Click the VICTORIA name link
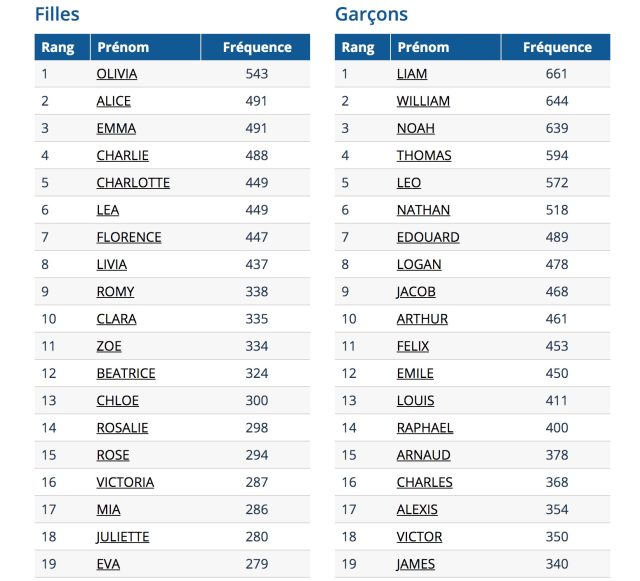The height and width of the screenshot is (581, 640). pos(125,483)
